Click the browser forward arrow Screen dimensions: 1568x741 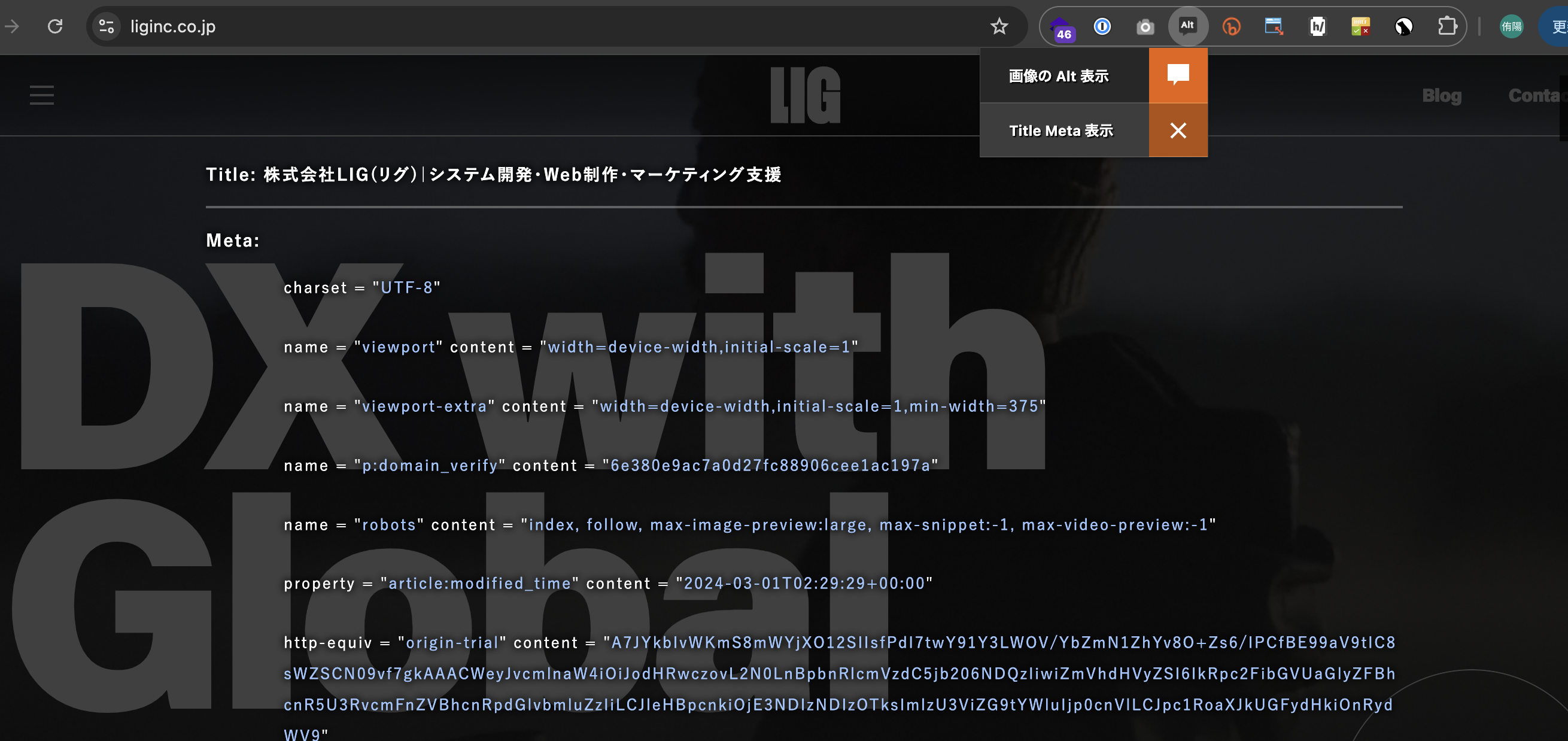coord(12,26)
